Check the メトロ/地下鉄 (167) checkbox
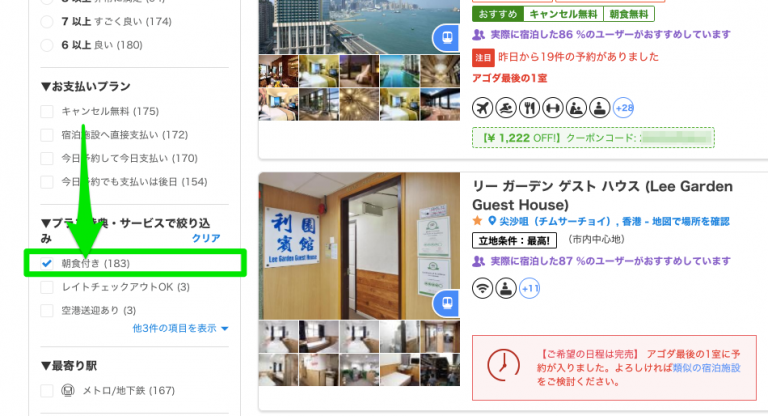This screenshot has width=768, height=416. pyautogui.click(x=47, y=391)
